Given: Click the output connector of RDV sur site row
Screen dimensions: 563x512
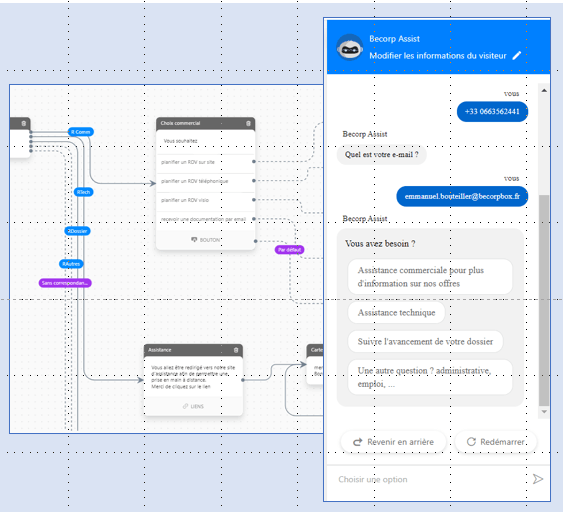Looking at the screenshot, I should click(x=254, y=162).
